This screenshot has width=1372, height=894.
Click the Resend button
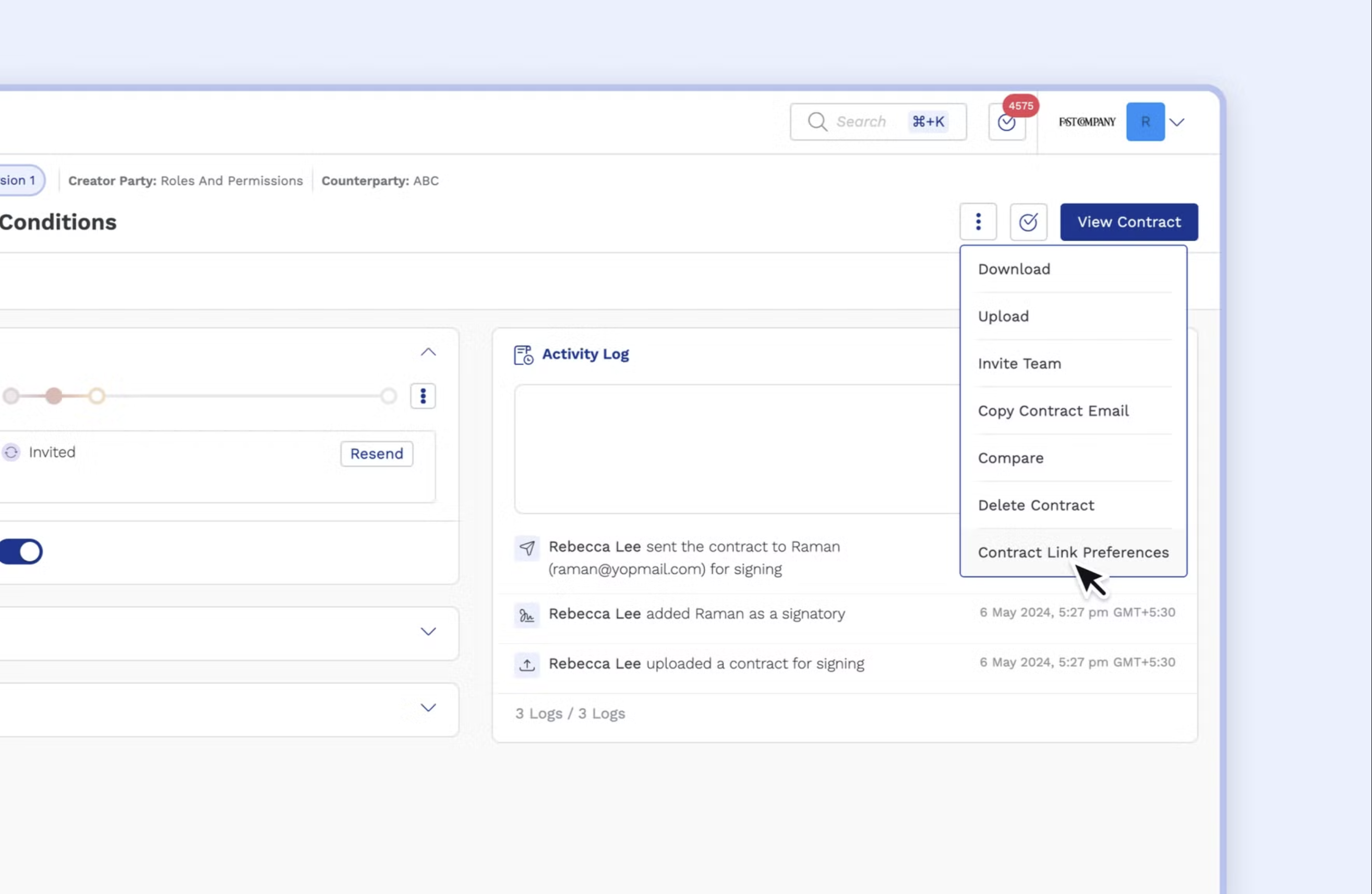pyautogui.click(x=377, y=454)
